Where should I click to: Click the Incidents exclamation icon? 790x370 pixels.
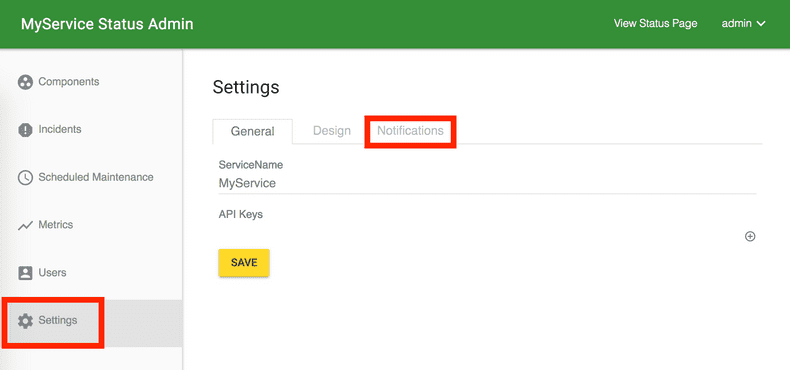25,130
